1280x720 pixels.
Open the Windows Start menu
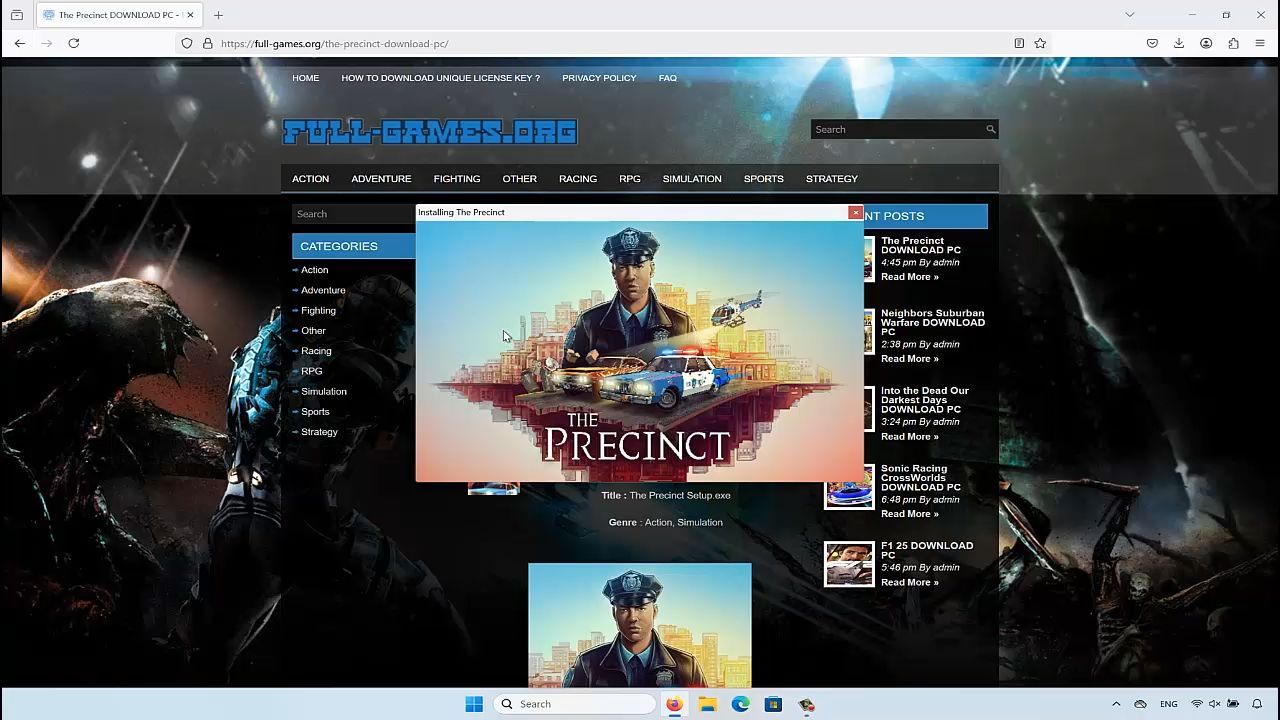point(474,704)
